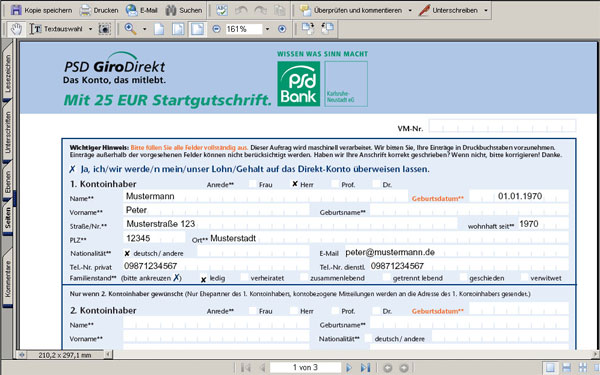Redo action with right curved arrow
The height and width of the screenshot is (375, 600).
[261, 10]
